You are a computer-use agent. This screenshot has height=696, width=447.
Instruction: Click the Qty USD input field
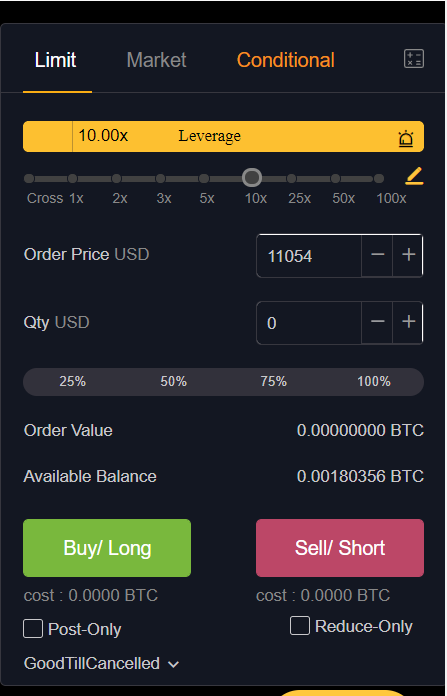309,323
